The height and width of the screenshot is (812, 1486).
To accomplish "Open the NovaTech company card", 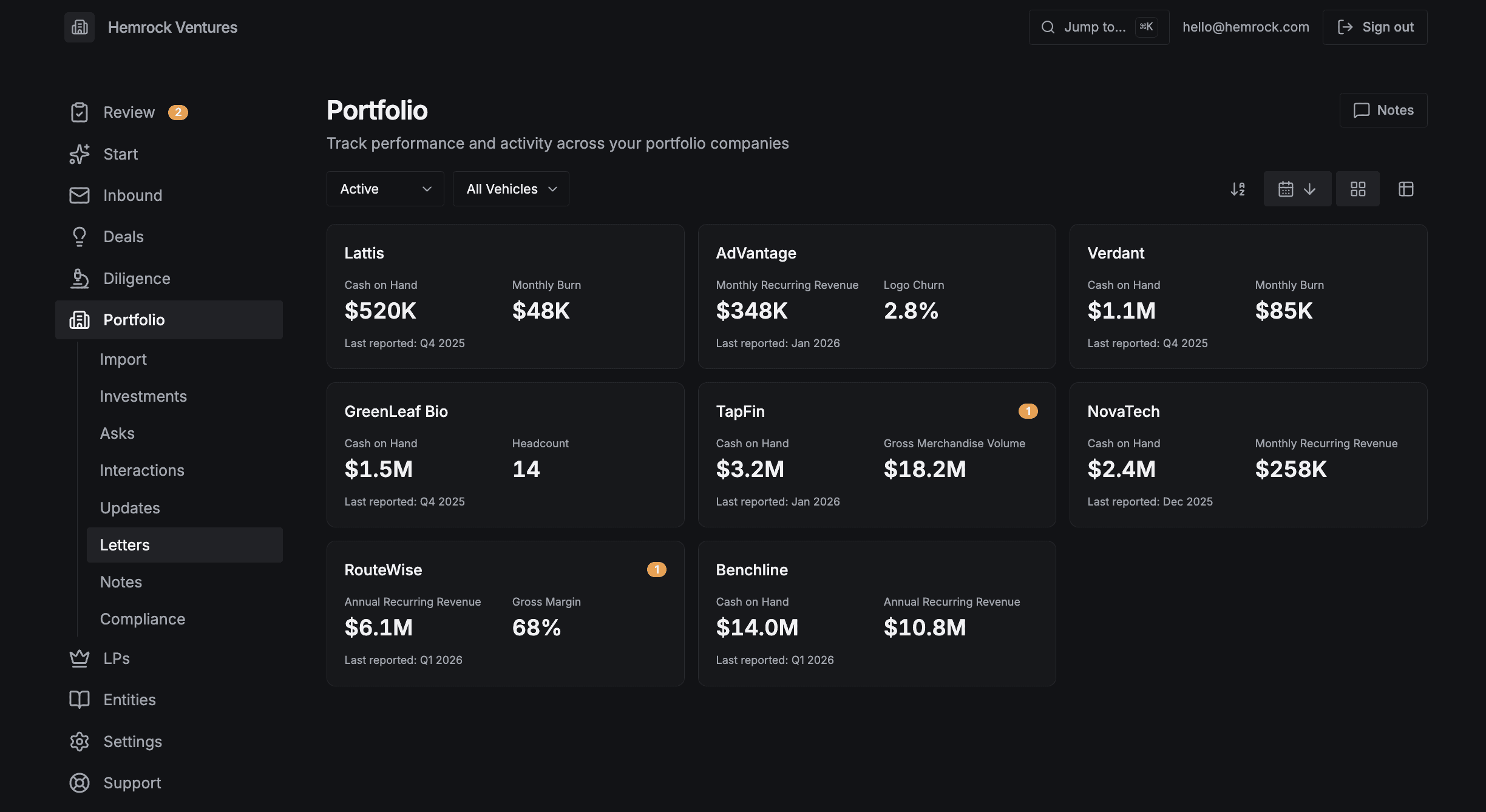I will pos(1249,455).
